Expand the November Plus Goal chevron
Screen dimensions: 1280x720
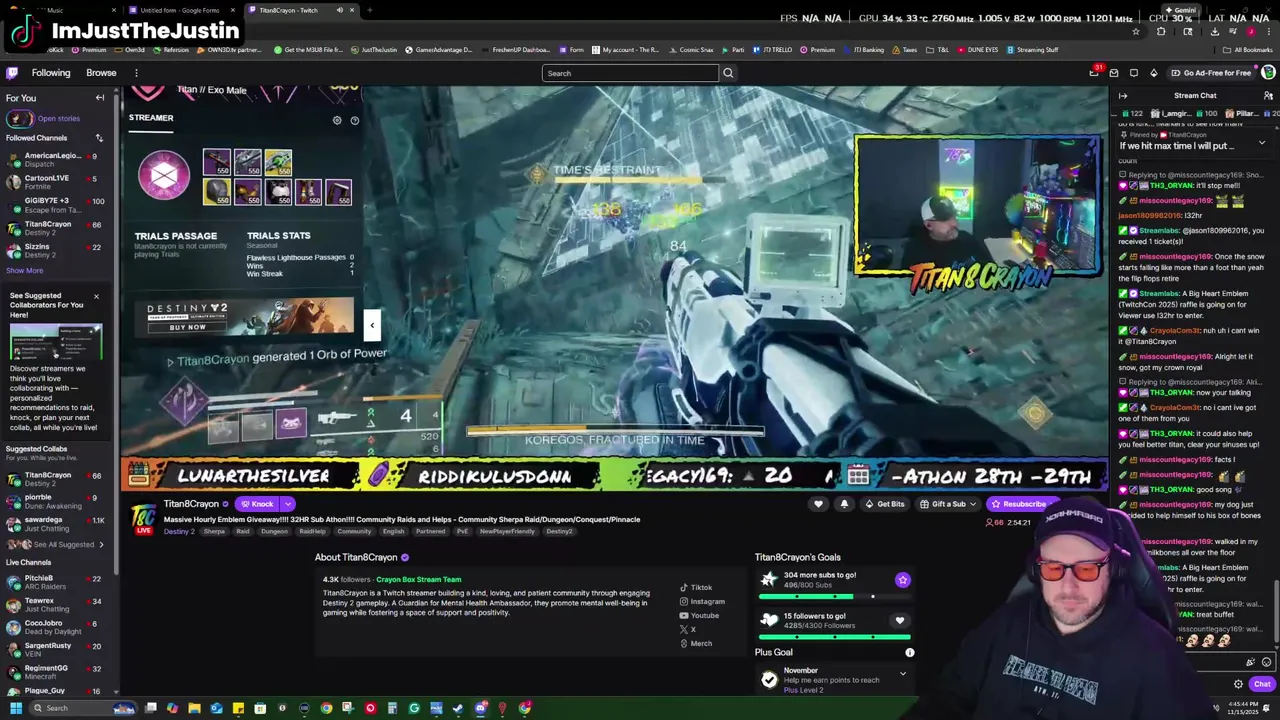click(902, 674)
